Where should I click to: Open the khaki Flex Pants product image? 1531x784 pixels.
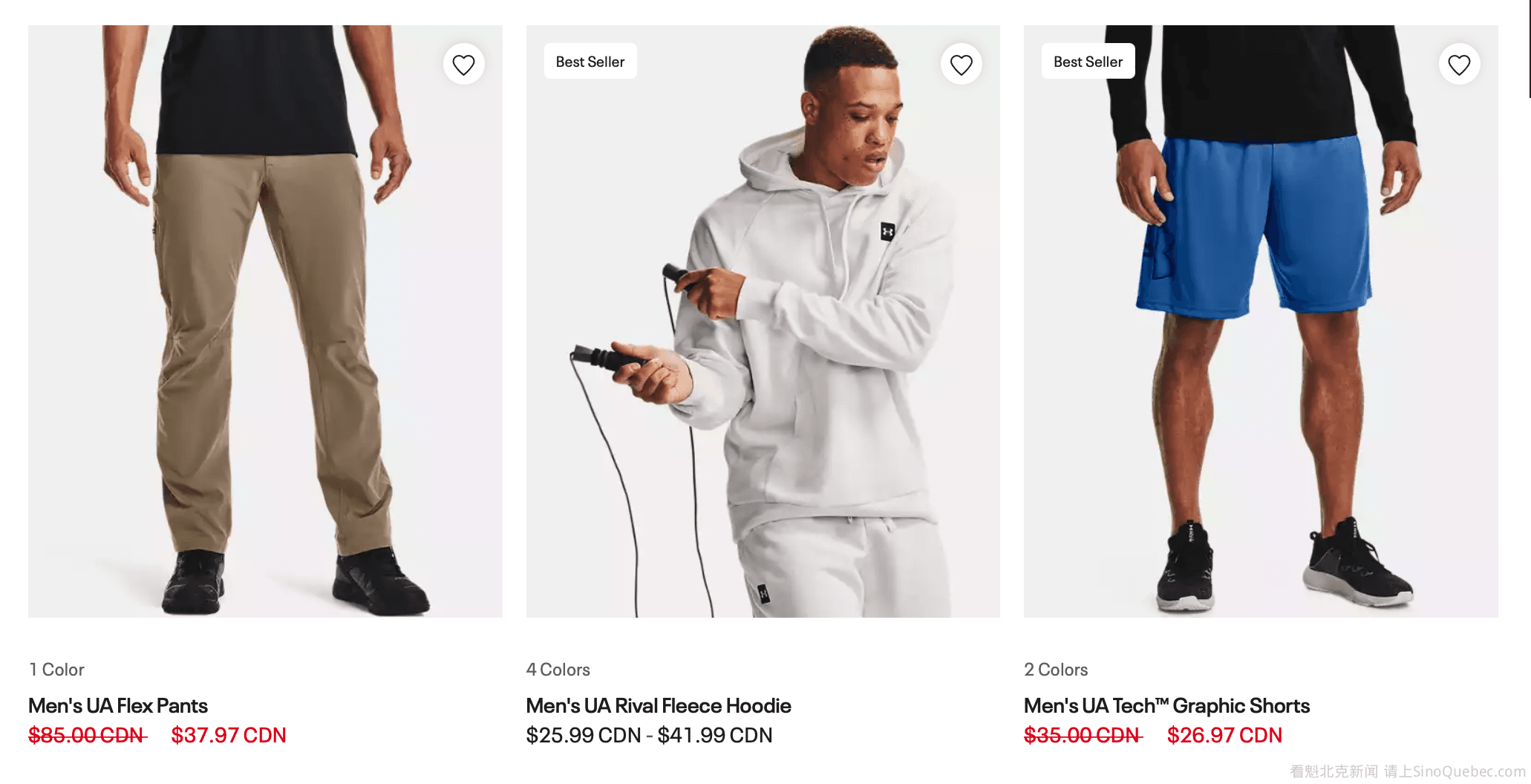[265, 334]
